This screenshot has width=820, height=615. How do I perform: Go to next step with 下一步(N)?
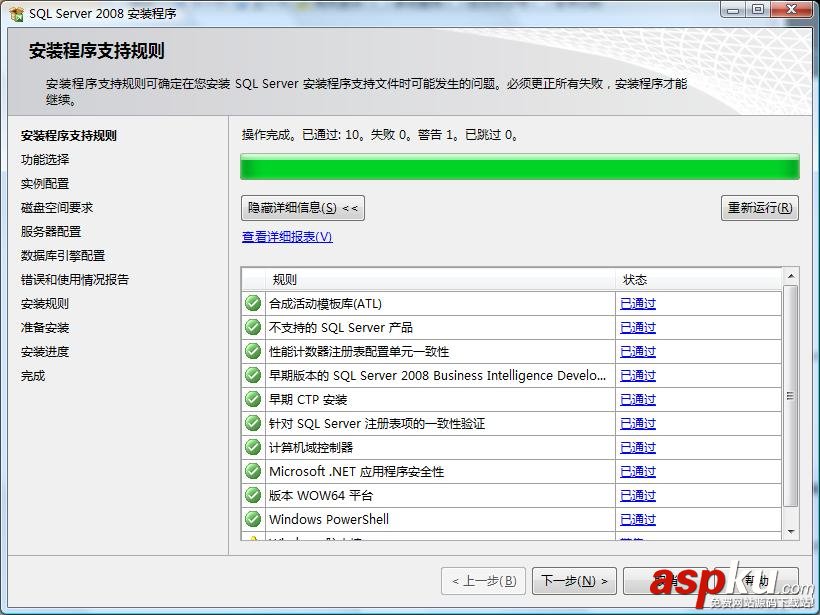[574, 581]
